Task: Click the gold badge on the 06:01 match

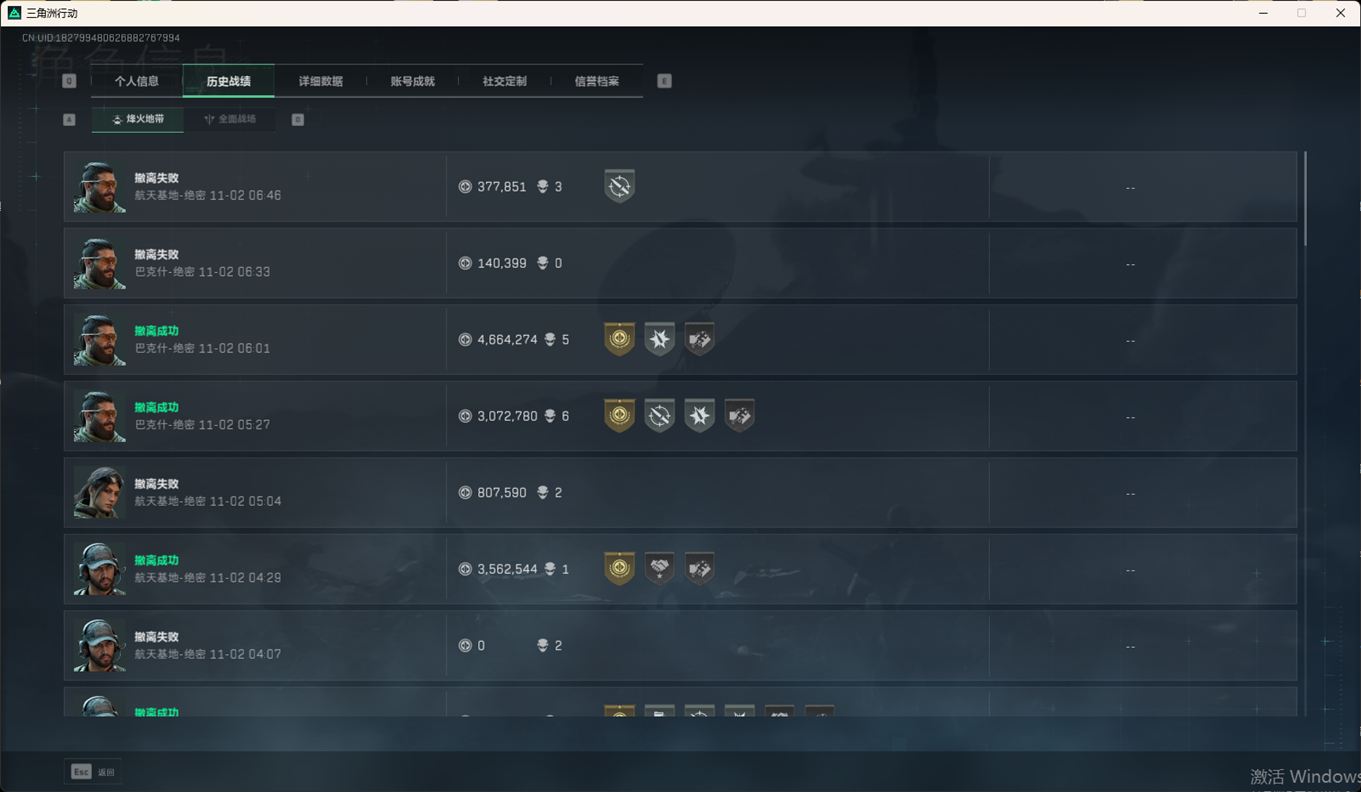Action: click(x=619, y=340)
